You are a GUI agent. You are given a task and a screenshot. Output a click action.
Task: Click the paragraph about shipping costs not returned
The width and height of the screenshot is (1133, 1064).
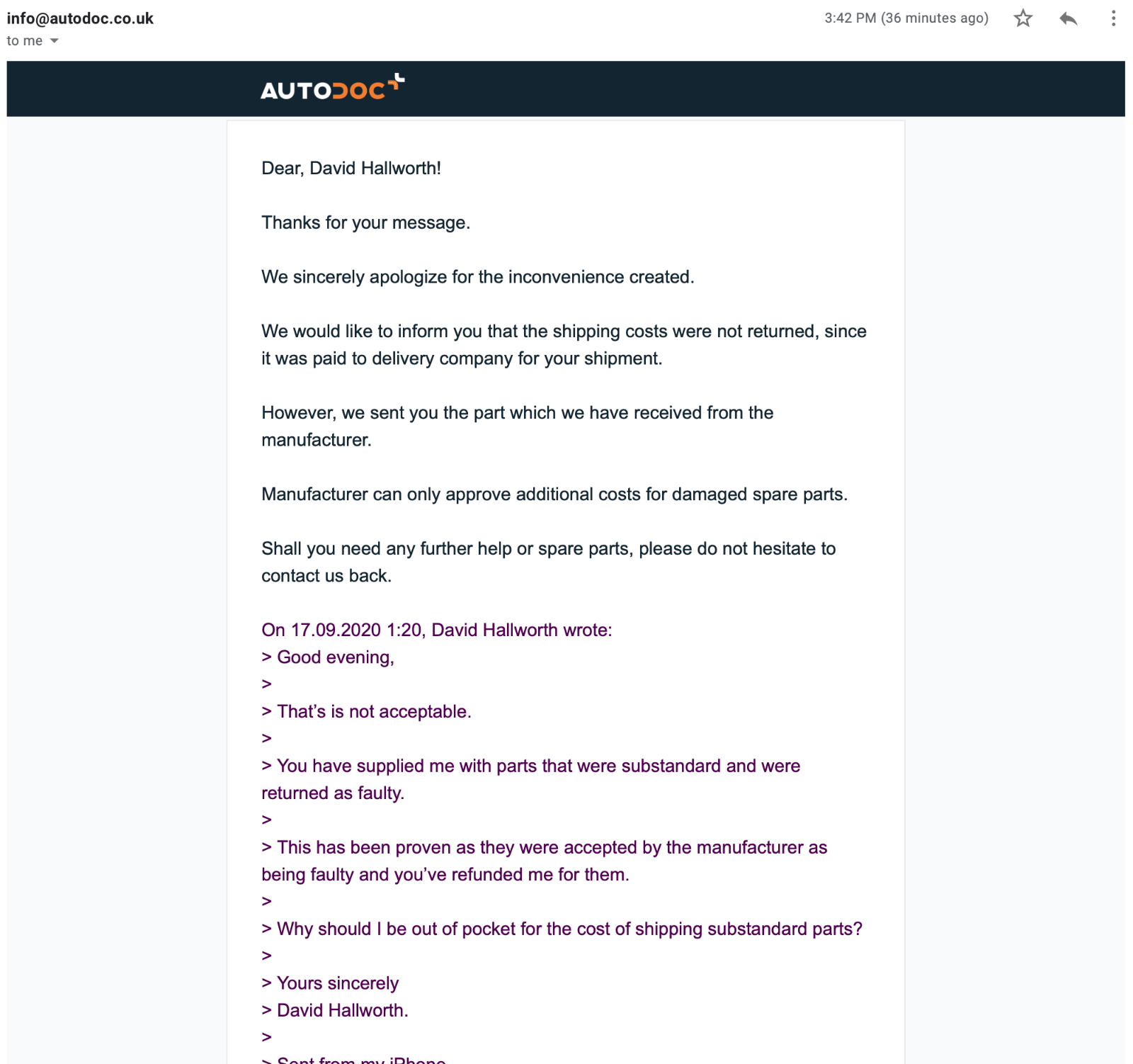point(564,345)
